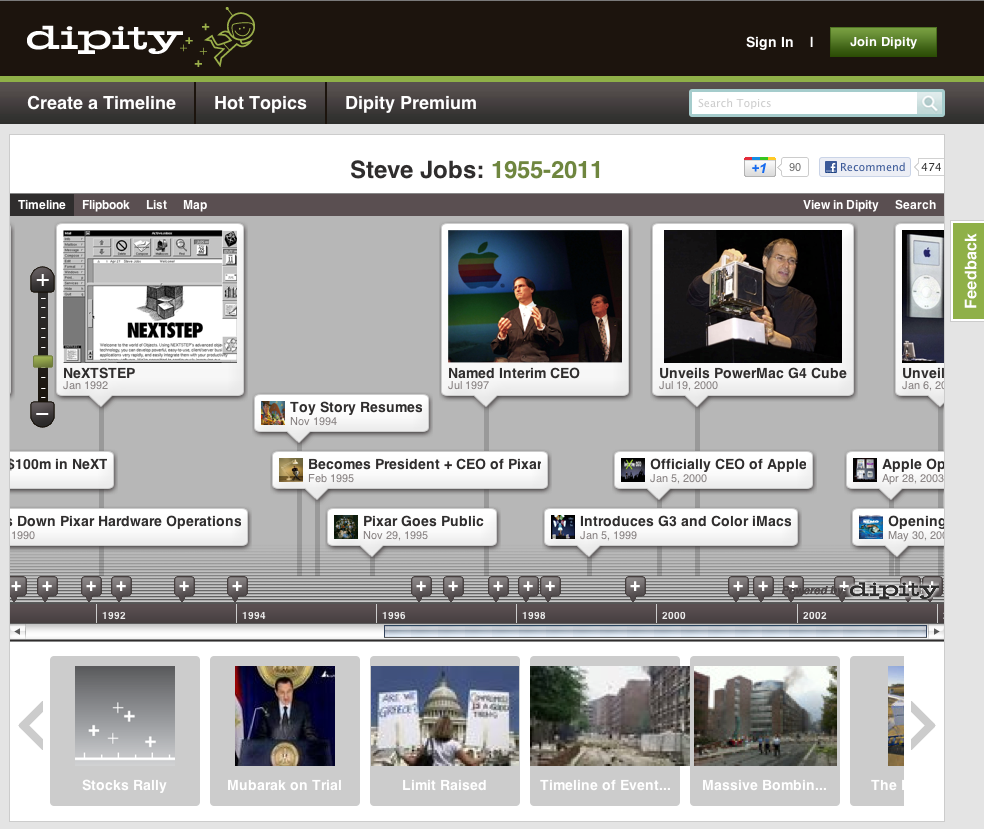984x829 pixels.
Task: Open Introduces G3 and Color iMacs icon
Action: point(562,527)
